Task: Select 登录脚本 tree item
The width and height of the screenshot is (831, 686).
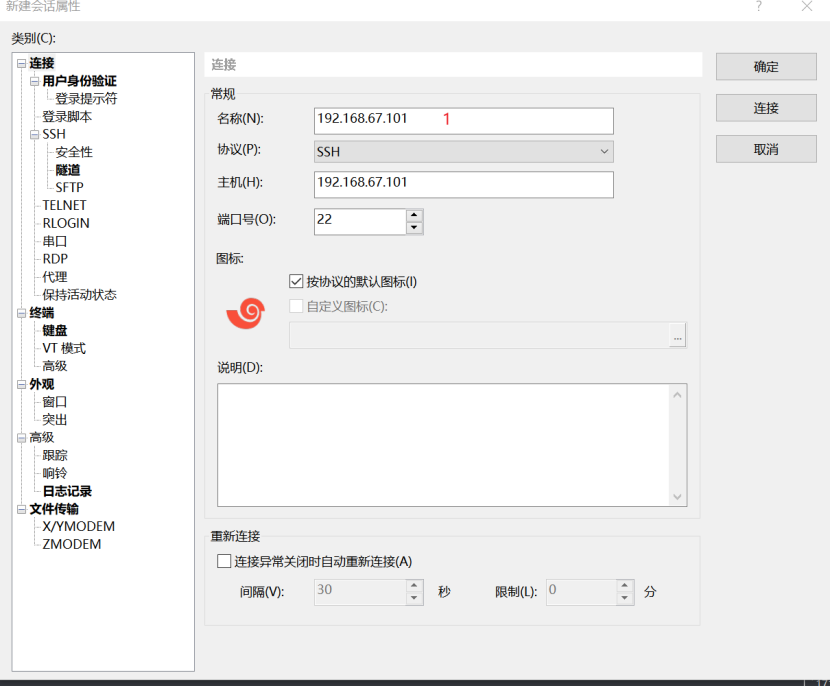Action: point(67,117)
